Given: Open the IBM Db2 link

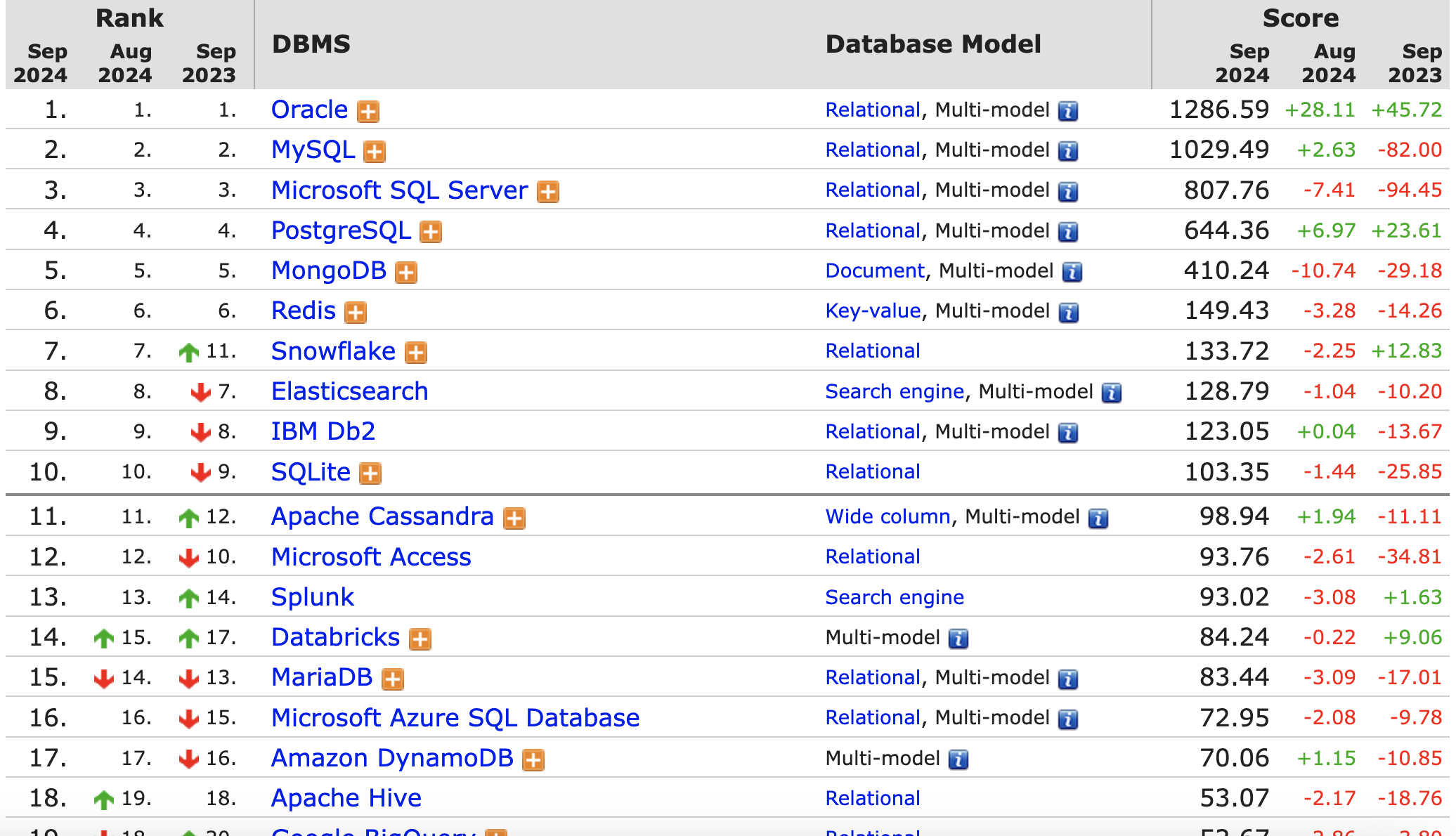Looking at the screenshot, I should click(x=323, y=431).
